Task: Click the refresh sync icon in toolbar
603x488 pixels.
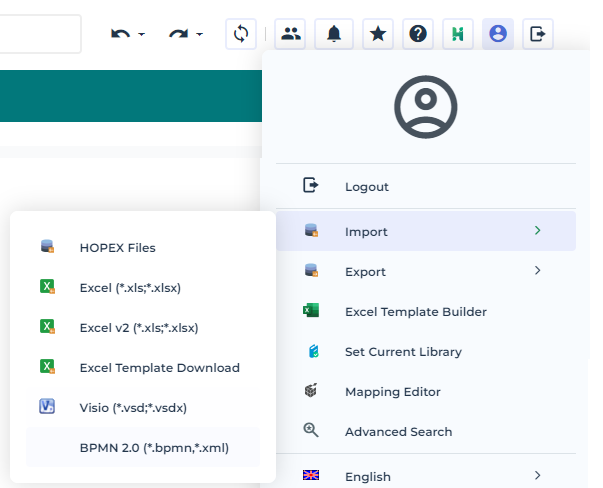Action: [240, 34]
